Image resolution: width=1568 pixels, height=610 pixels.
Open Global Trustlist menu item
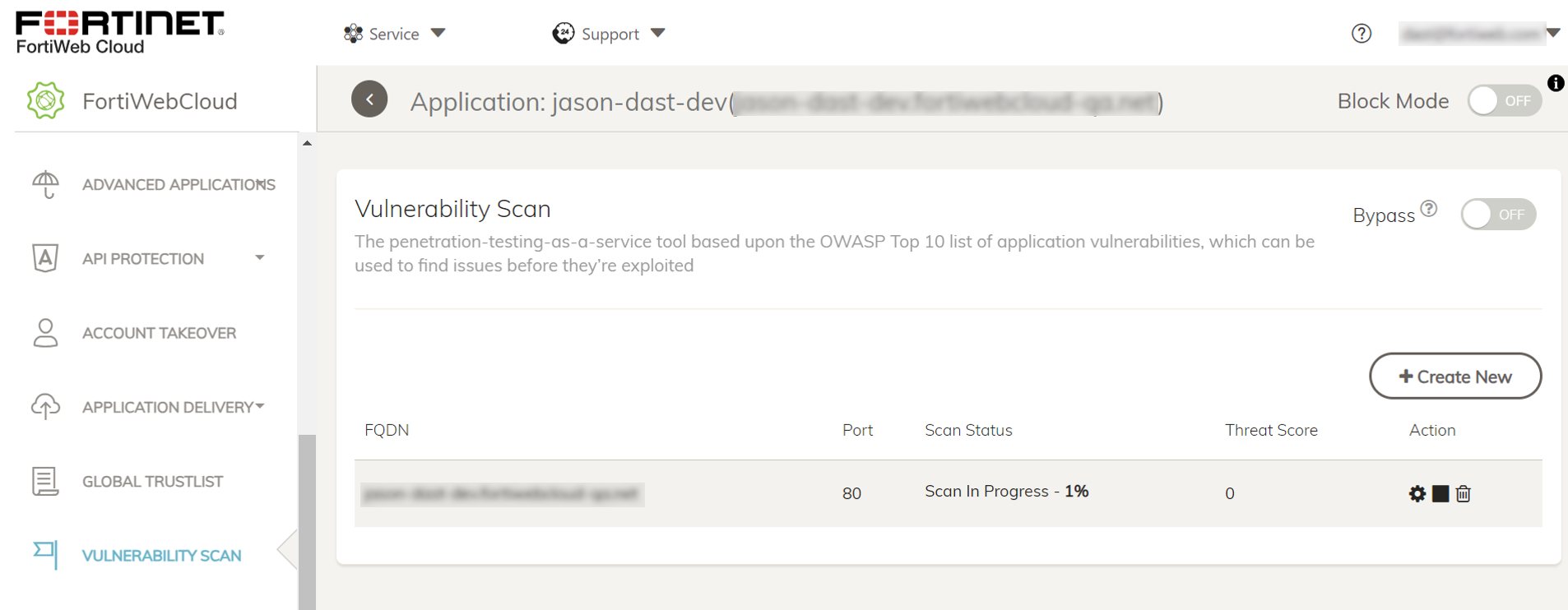[x=152, y=481]
